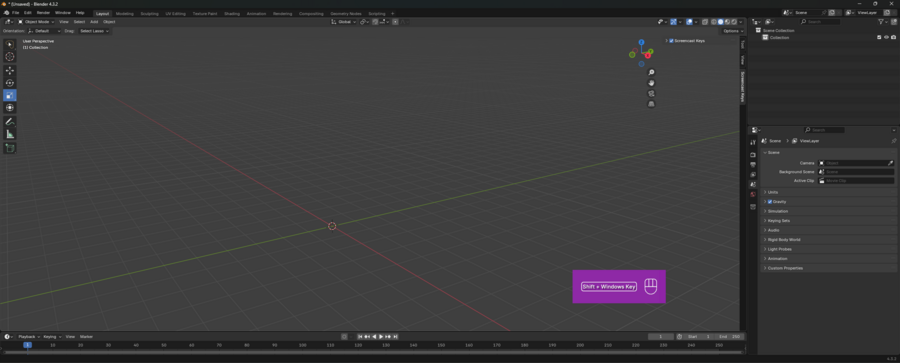Screen dimensions: 900x363
Task: Expand the Screencast Keys panel arrow
Action: tap(667, 41)
